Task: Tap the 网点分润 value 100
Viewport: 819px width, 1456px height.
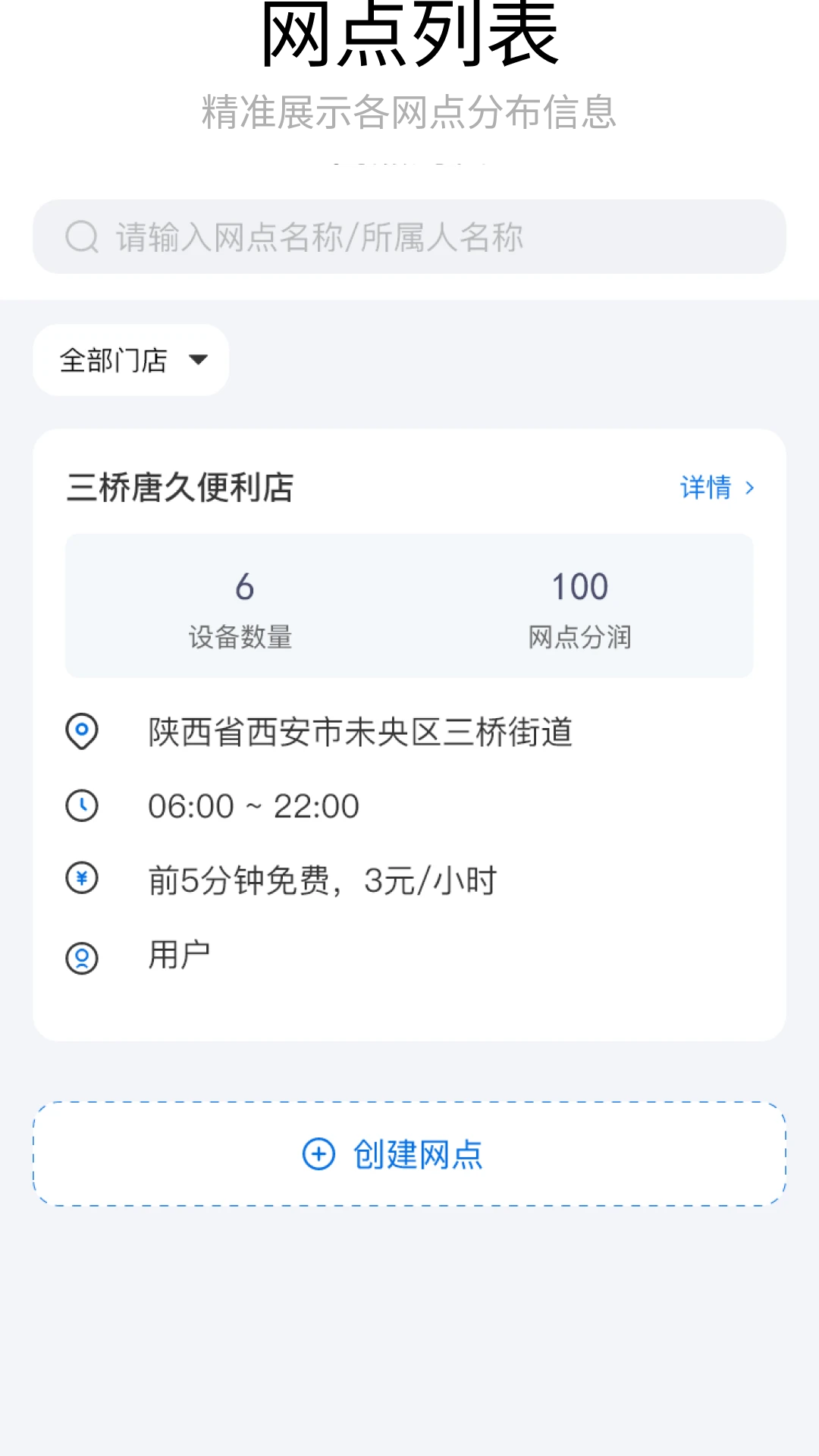Action: pos(579,588)
